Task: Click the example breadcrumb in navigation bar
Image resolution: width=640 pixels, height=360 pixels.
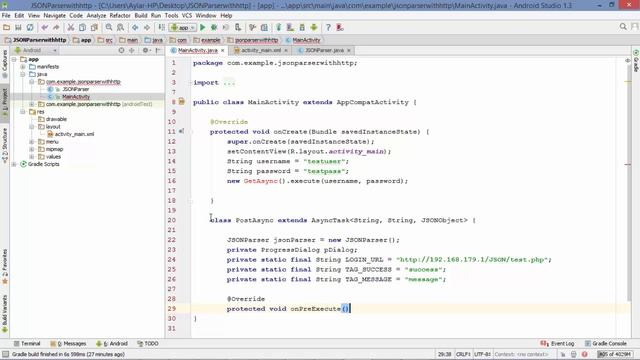Action: pyautogui.click(x=207, y=40)
